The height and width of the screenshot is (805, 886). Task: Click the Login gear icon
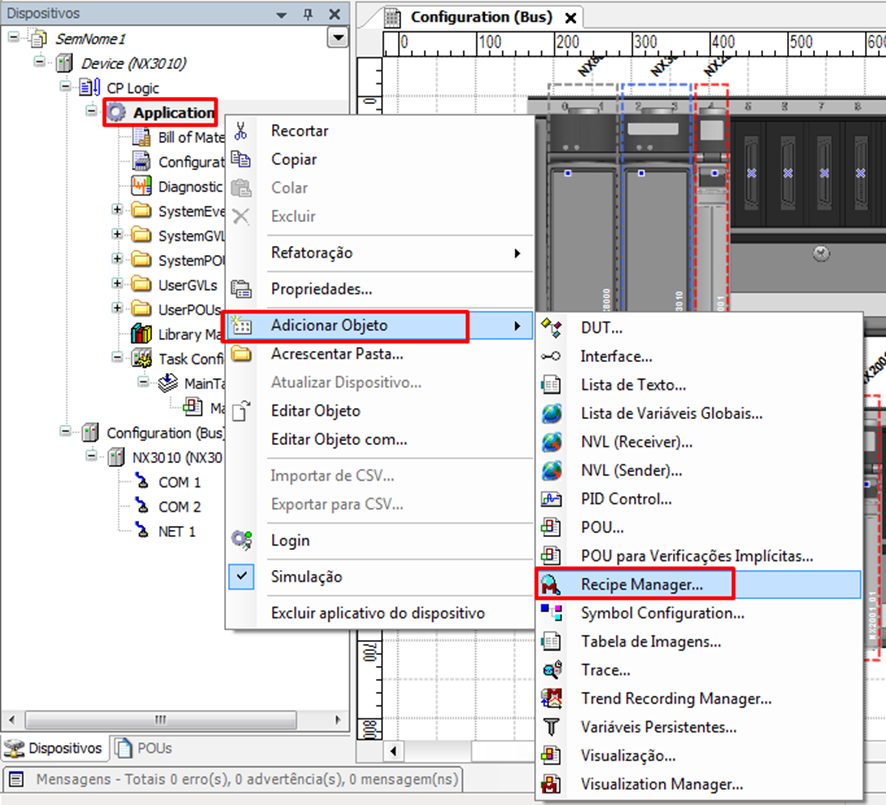[241, 540]
